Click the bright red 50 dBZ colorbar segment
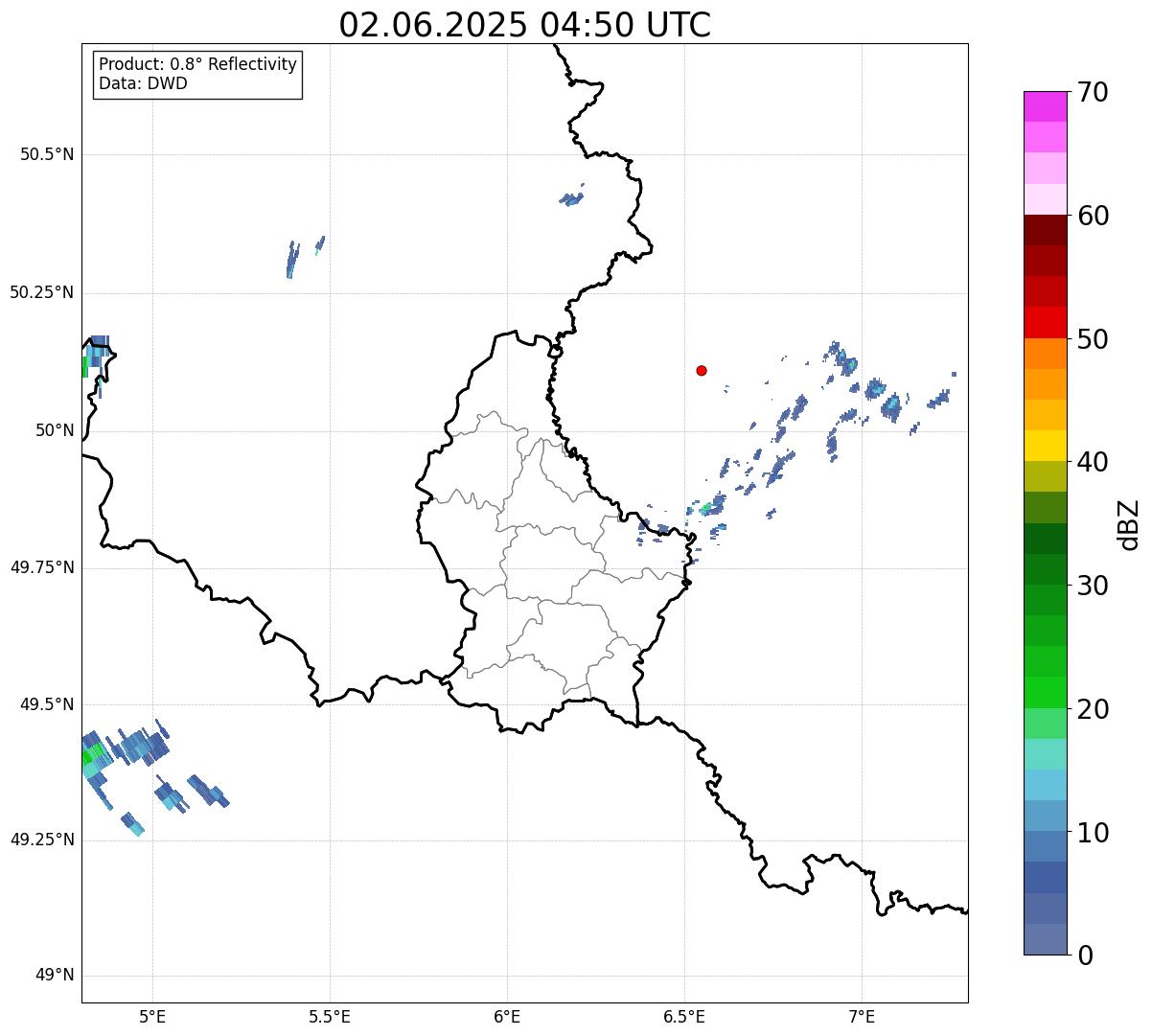 tap(1045, 323)
